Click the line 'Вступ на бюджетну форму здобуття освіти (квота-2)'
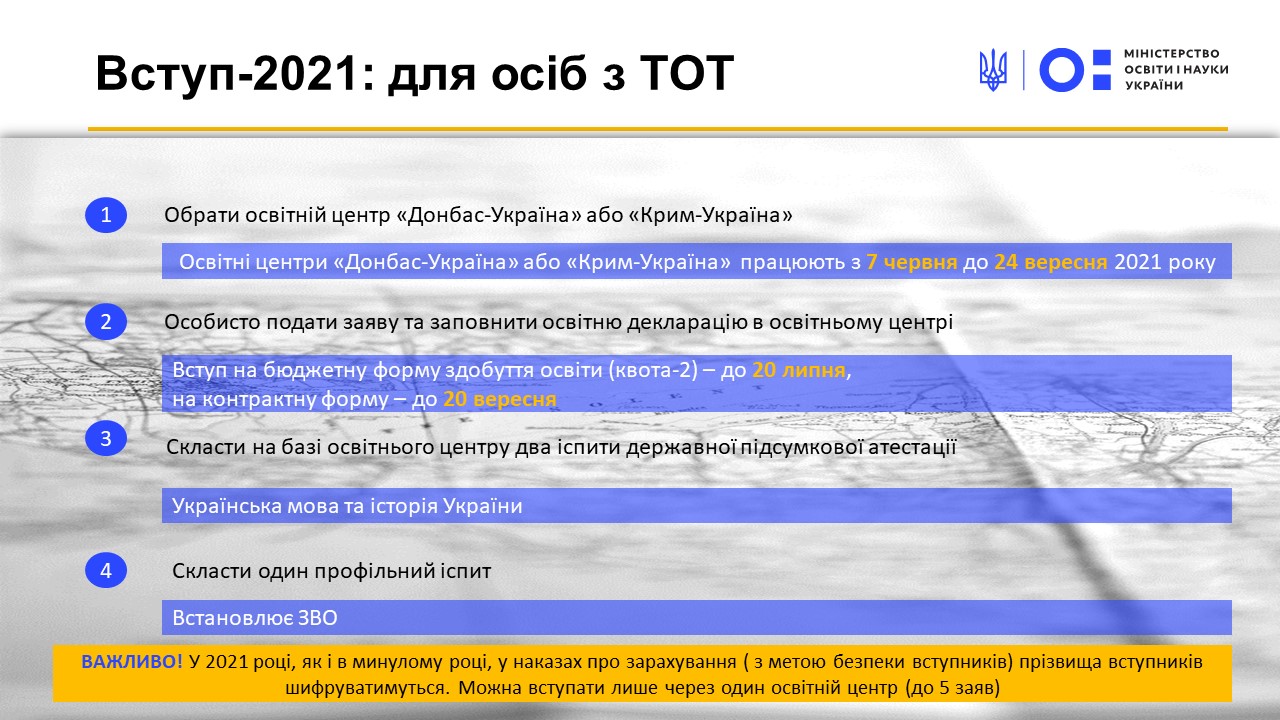The height and width of the screenshot is (720, 1280). tap(512, 371)
